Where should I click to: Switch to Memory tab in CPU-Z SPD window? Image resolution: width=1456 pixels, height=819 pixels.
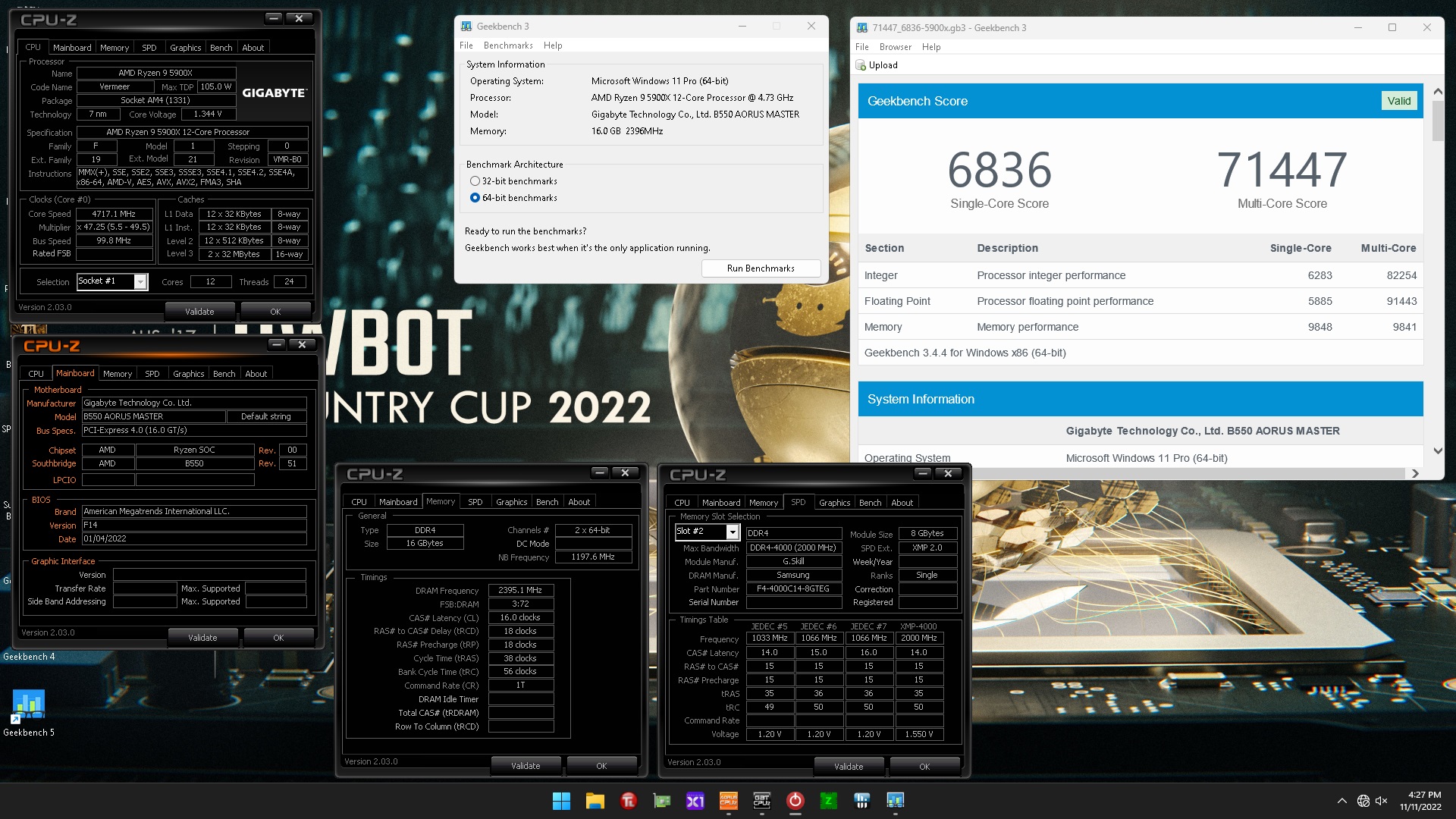click(764, 503)
